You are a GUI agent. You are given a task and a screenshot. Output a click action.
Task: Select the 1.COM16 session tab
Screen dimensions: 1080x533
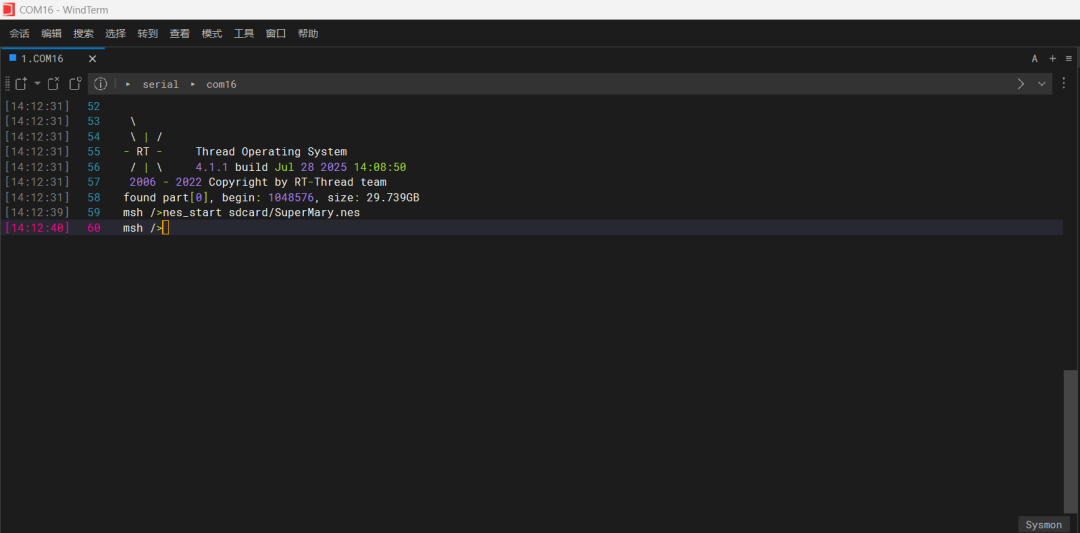coord(42,59)
